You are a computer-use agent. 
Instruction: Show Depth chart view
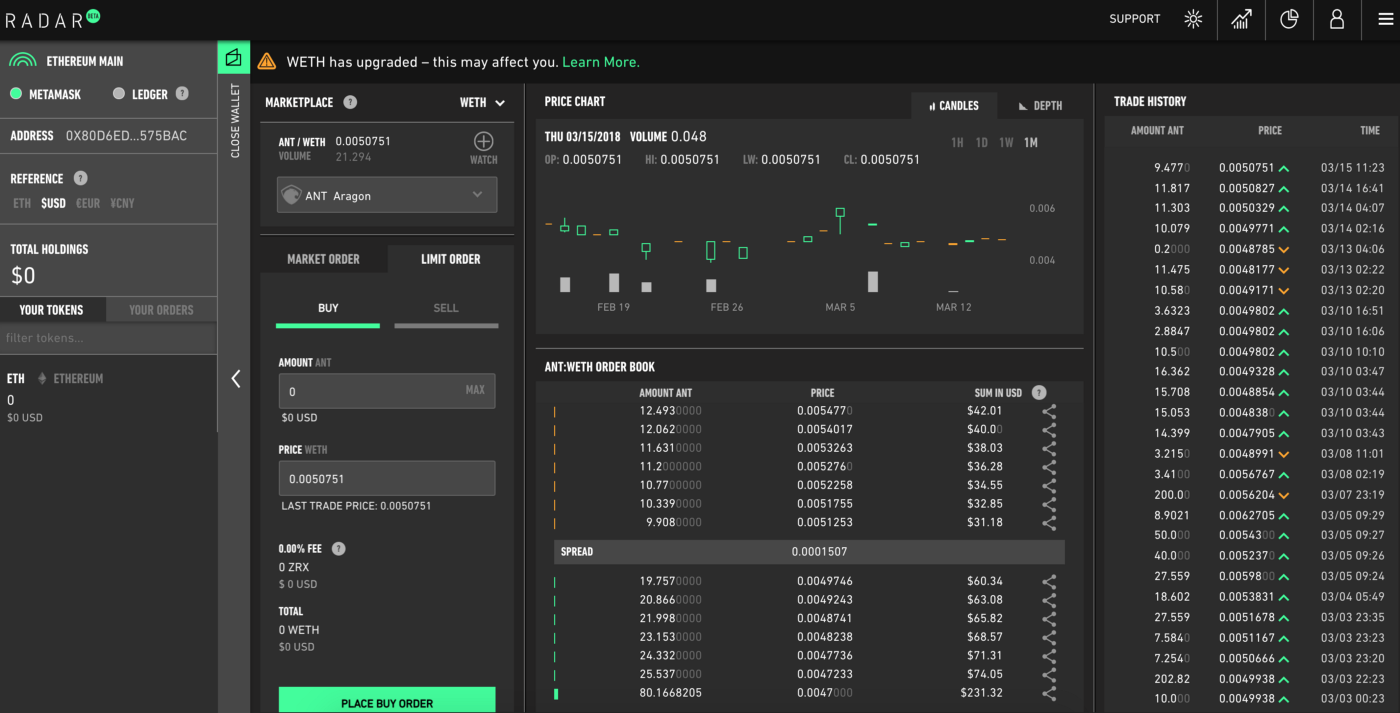(x=1040, y=105)
